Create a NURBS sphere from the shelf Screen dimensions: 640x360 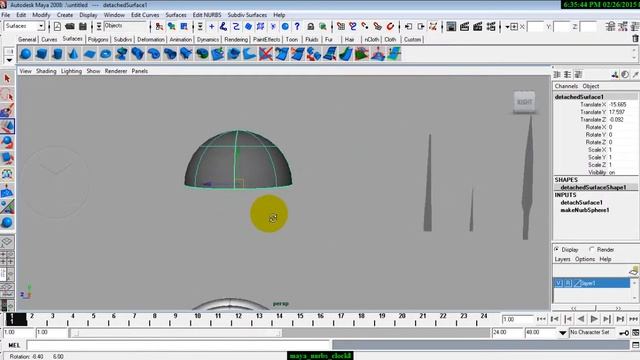(25, 54)
